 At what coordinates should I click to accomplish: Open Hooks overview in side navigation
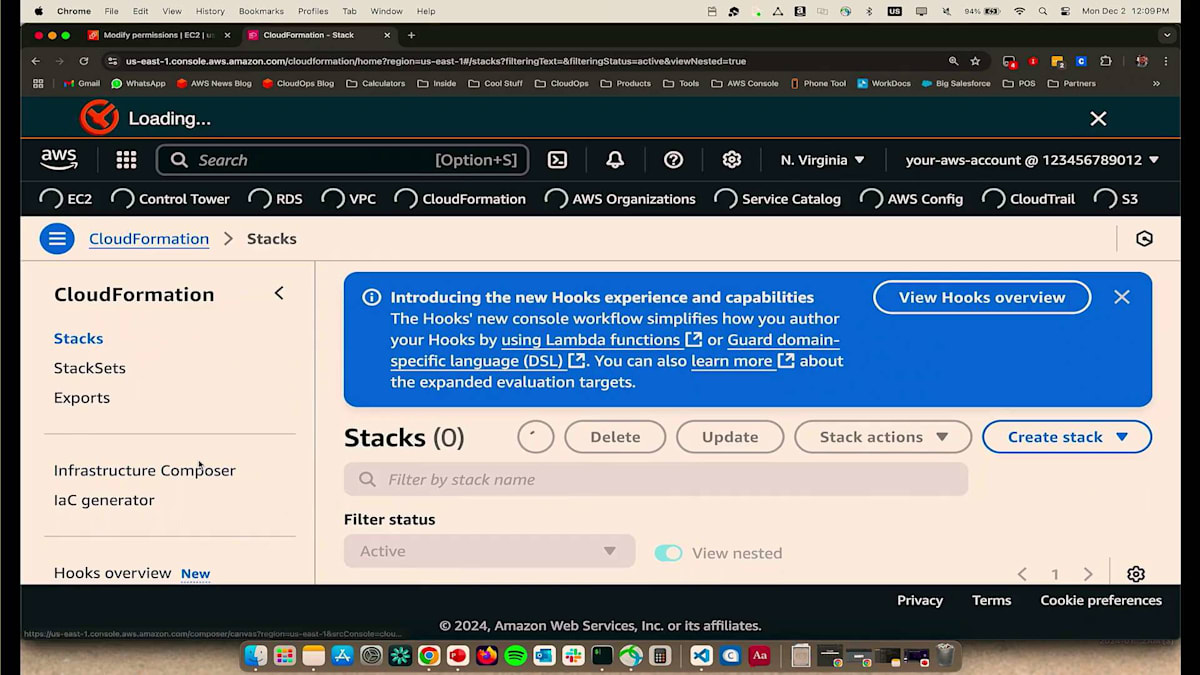coord(113,573)
